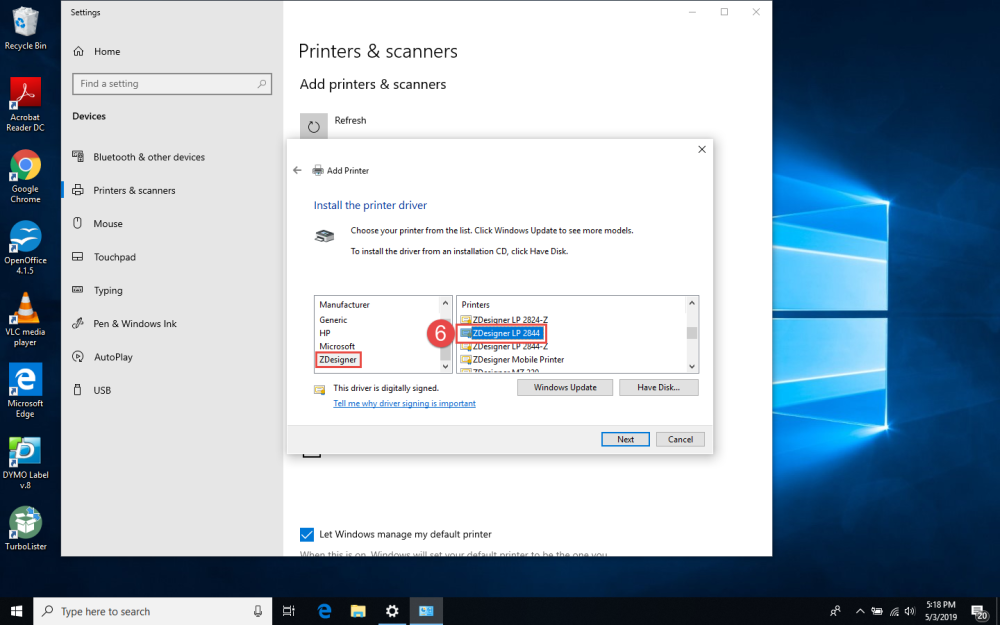Click Type here to search taskbar box
Screen dimensions: 1000x625
(x=152, y=611)
